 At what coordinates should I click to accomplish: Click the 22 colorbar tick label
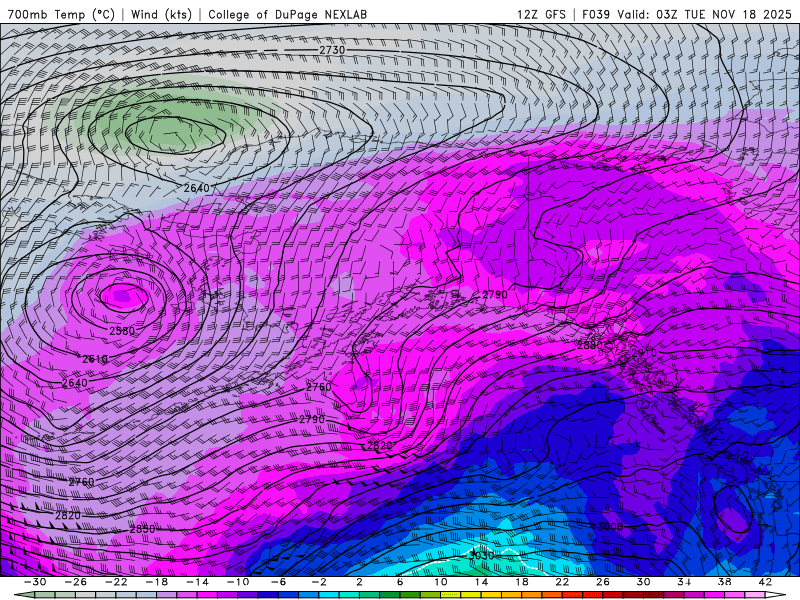click(562, 582)
